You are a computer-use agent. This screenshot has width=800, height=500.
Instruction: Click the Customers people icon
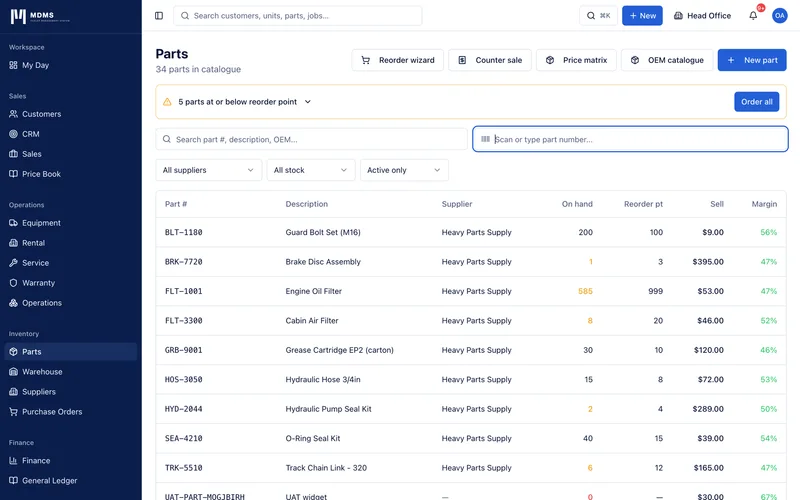13,114
